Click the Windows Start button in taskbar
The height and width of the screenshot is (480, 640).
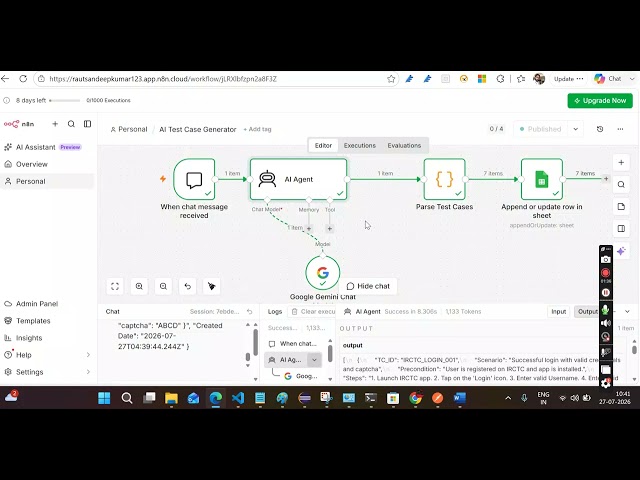click(104, 398)
